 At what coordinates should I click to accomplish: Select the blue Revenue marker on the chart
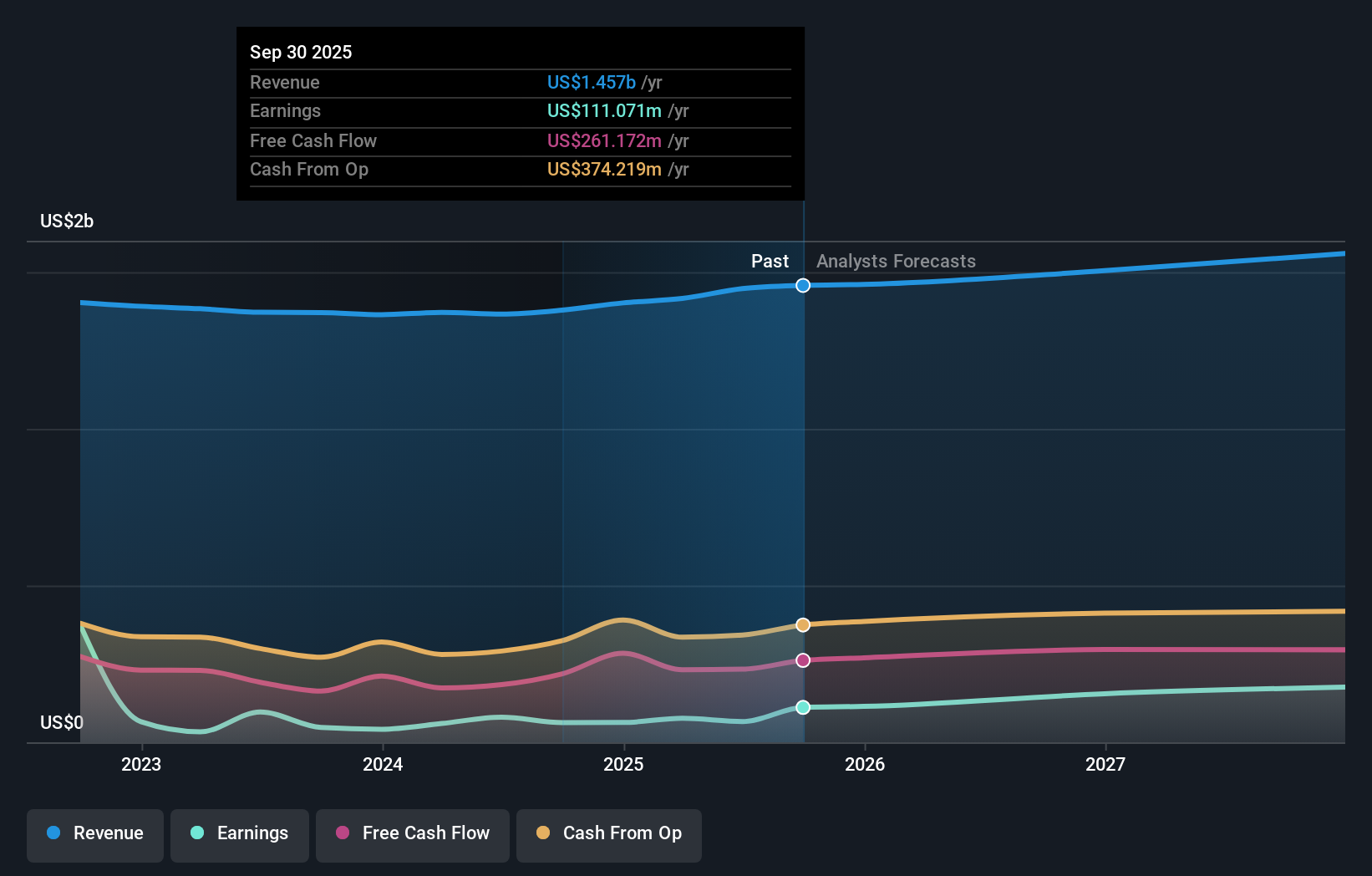pos(803,285)
